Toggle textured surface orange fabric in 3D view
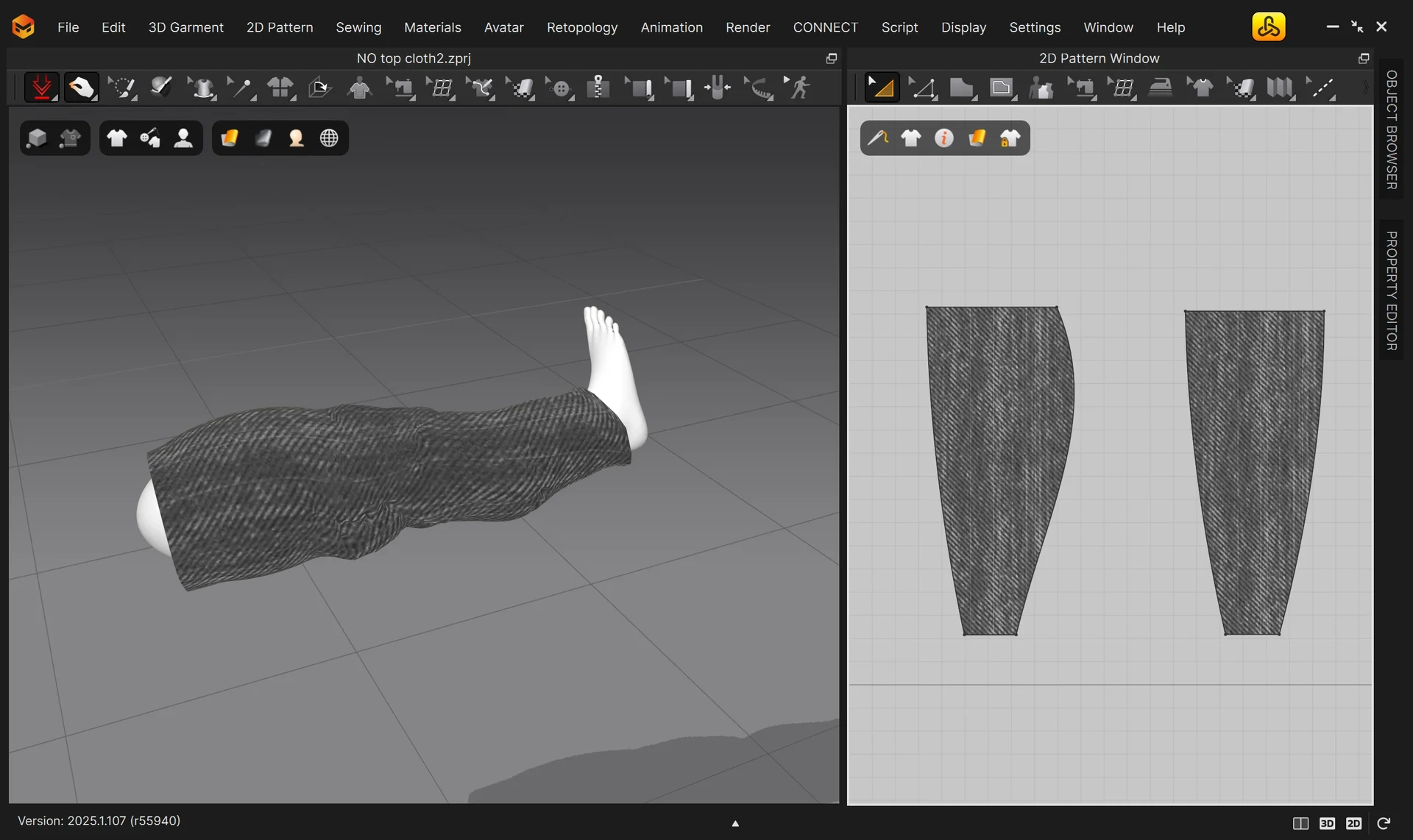Viewport: 1413px width, 840px height. click(230, 138)
